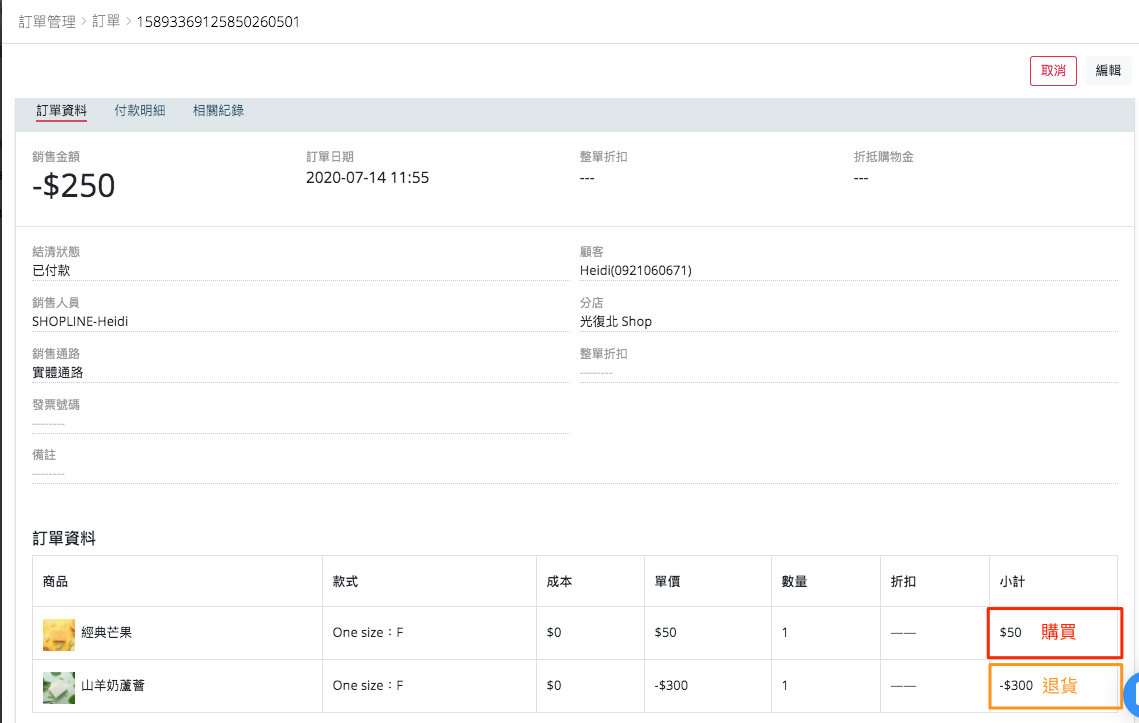The height and width of the screenshot is (723, 1139).
Task: Click the 山羊奶蘆薈 product name
Action: [113, 685]
